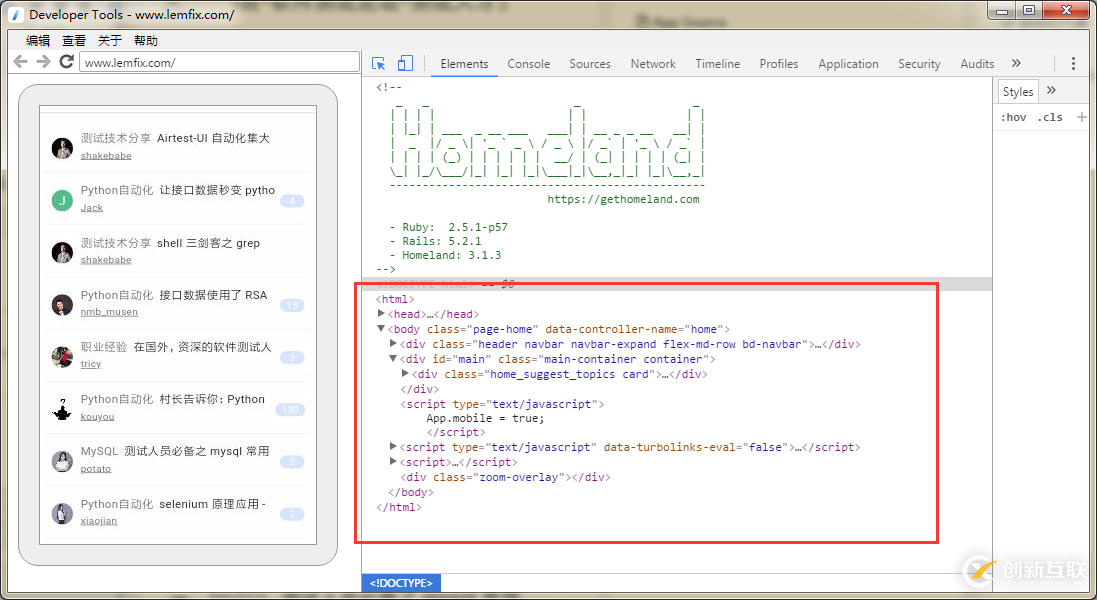Select the inspect element cursor icon

pos(378,62)
